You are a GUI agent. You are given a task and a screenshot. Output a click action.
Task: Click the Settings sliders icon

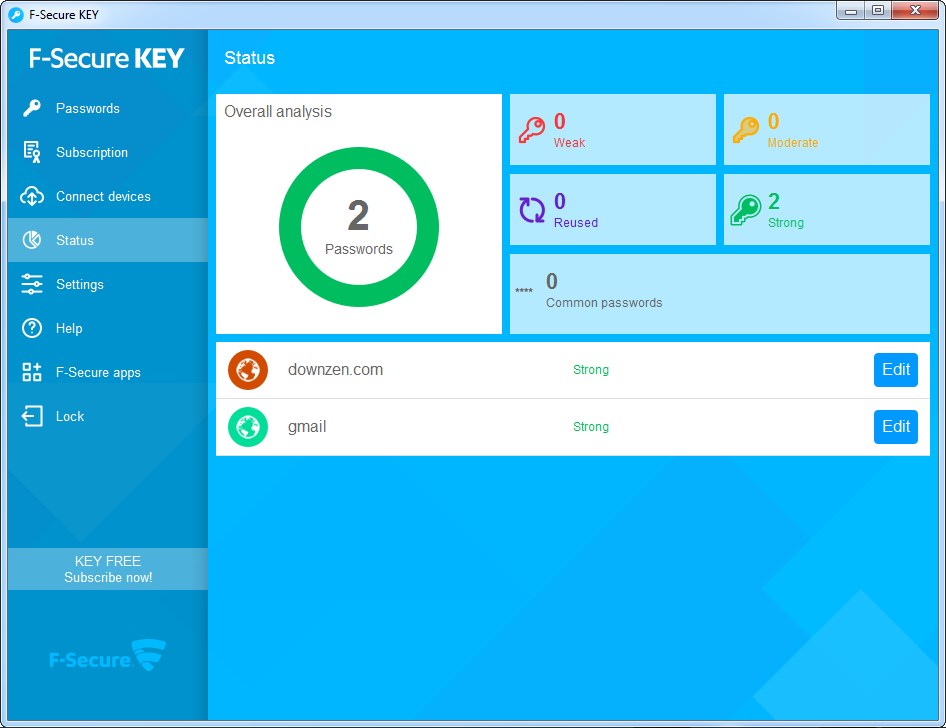coord(32,284)
